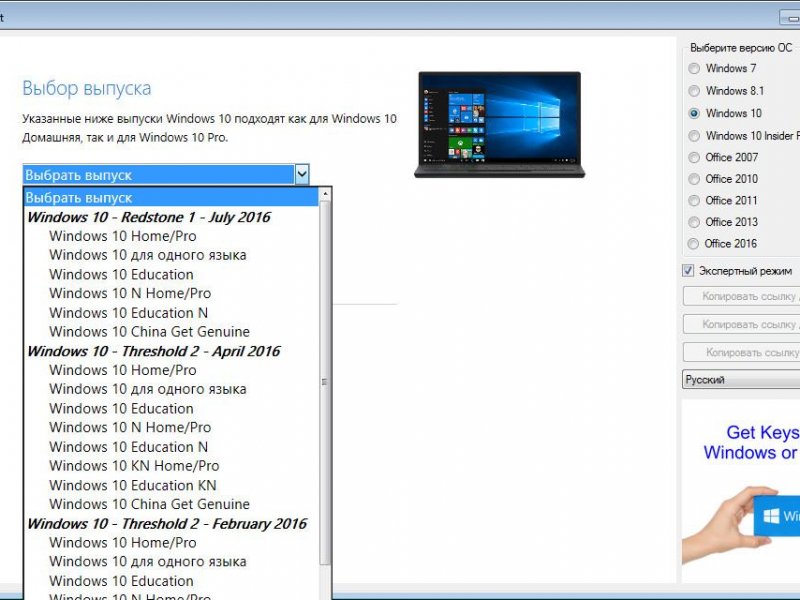The image size is (800, 600).
Task: Open the Русский language dropdown
Action: point(741,380)
